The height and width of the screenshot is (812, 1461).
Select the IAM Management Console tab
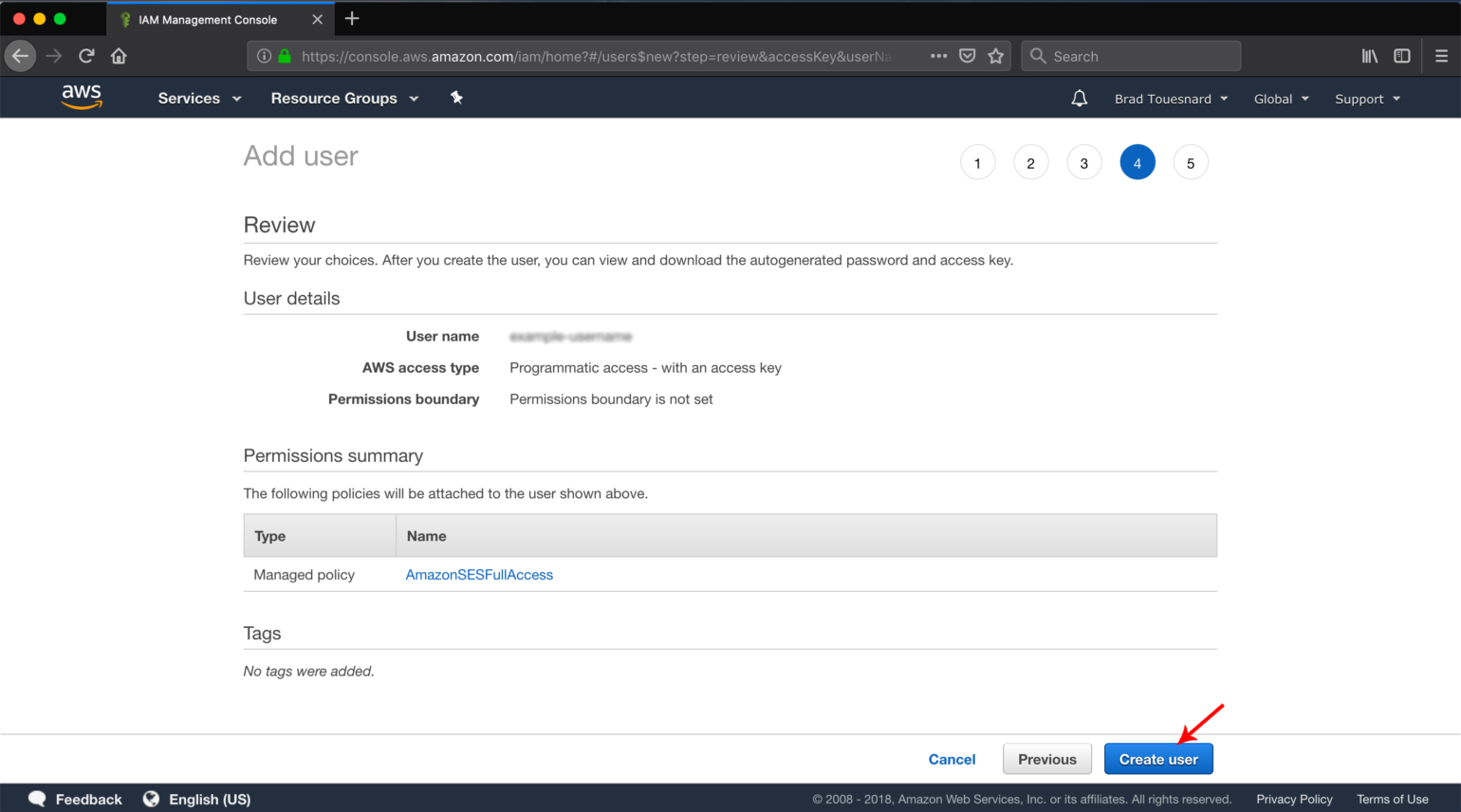click(x=220, y=19)
